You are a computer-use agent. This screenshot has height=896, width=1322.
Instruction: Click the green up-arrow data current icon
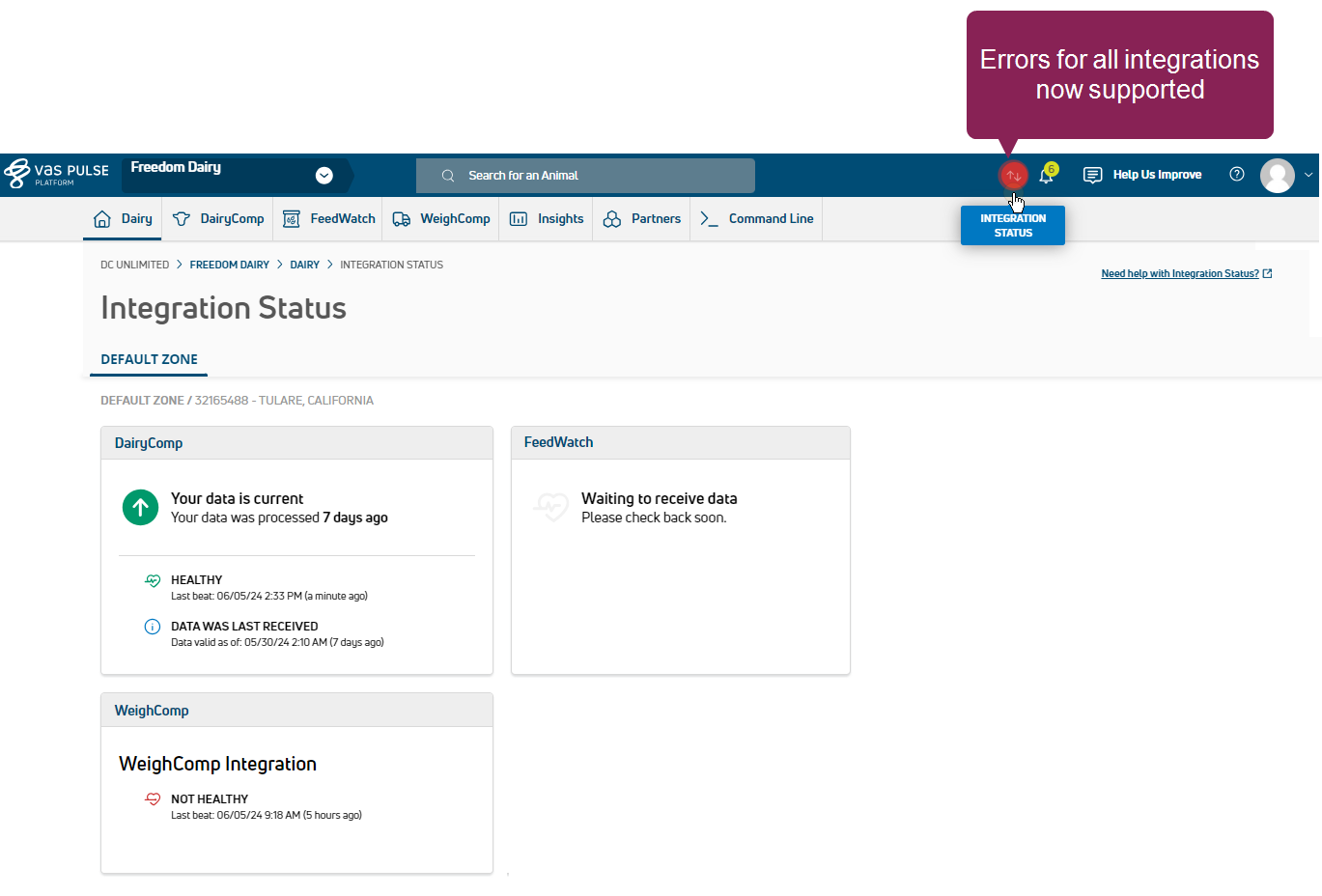click(140, 507)
